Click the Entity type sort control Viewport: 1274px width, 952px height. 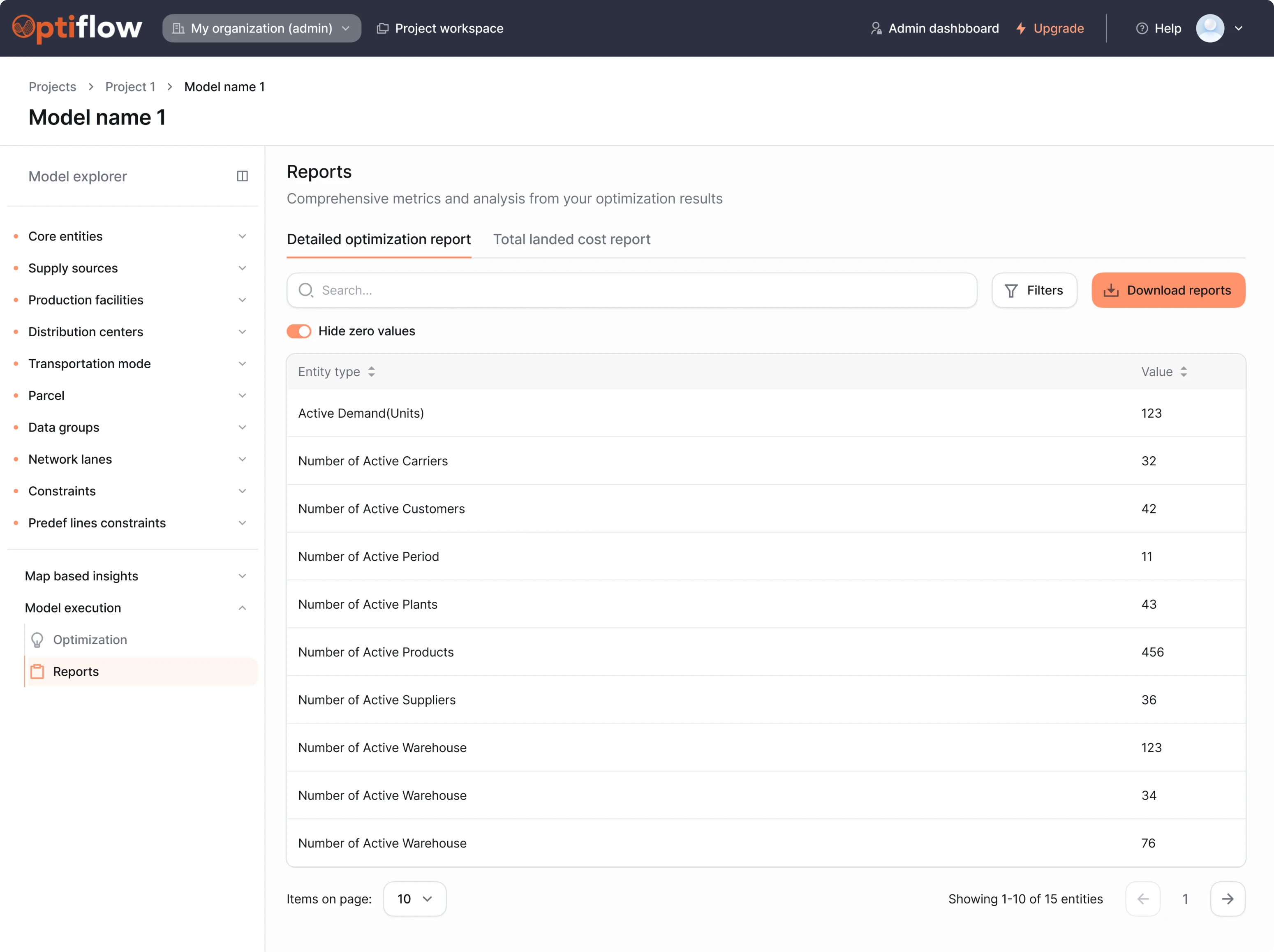372,372
